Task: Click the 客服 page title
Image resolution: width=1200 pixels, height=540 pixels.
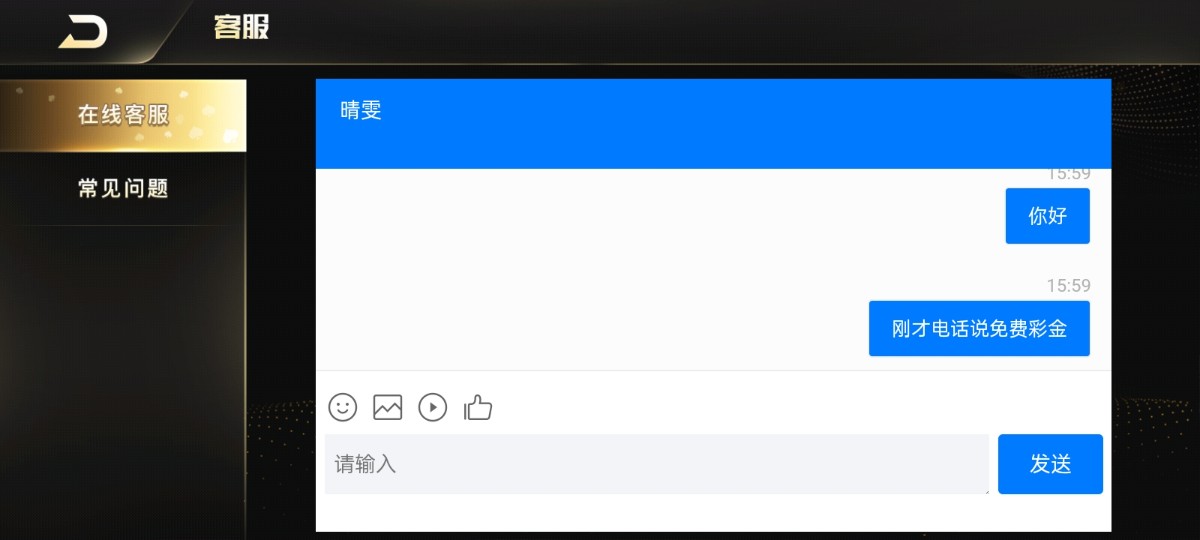Action: [241, 27]
